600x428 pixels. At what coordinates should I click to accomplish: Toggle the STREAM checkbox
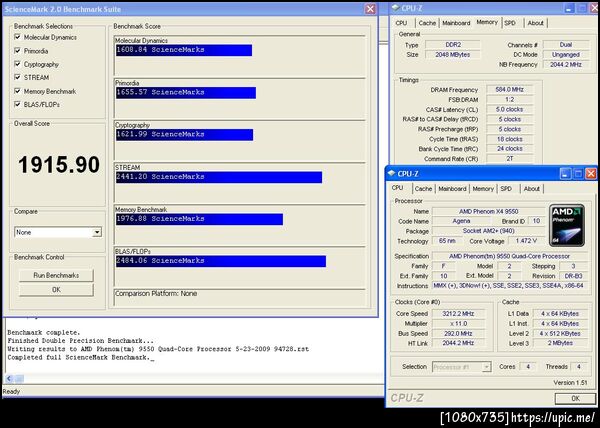pos(17,77)
